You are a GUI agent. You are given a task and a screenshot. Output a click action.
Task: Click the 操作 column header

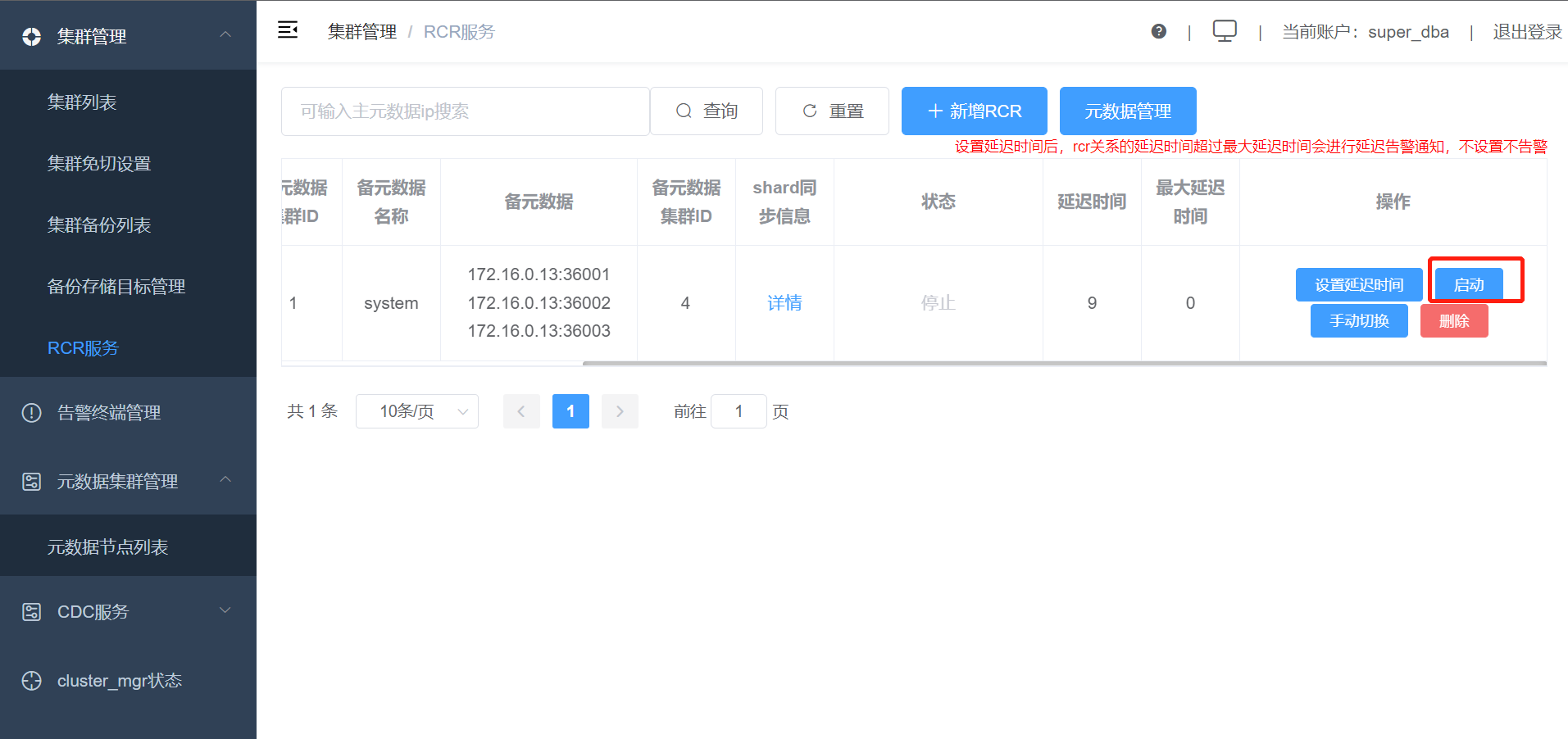1393,202
